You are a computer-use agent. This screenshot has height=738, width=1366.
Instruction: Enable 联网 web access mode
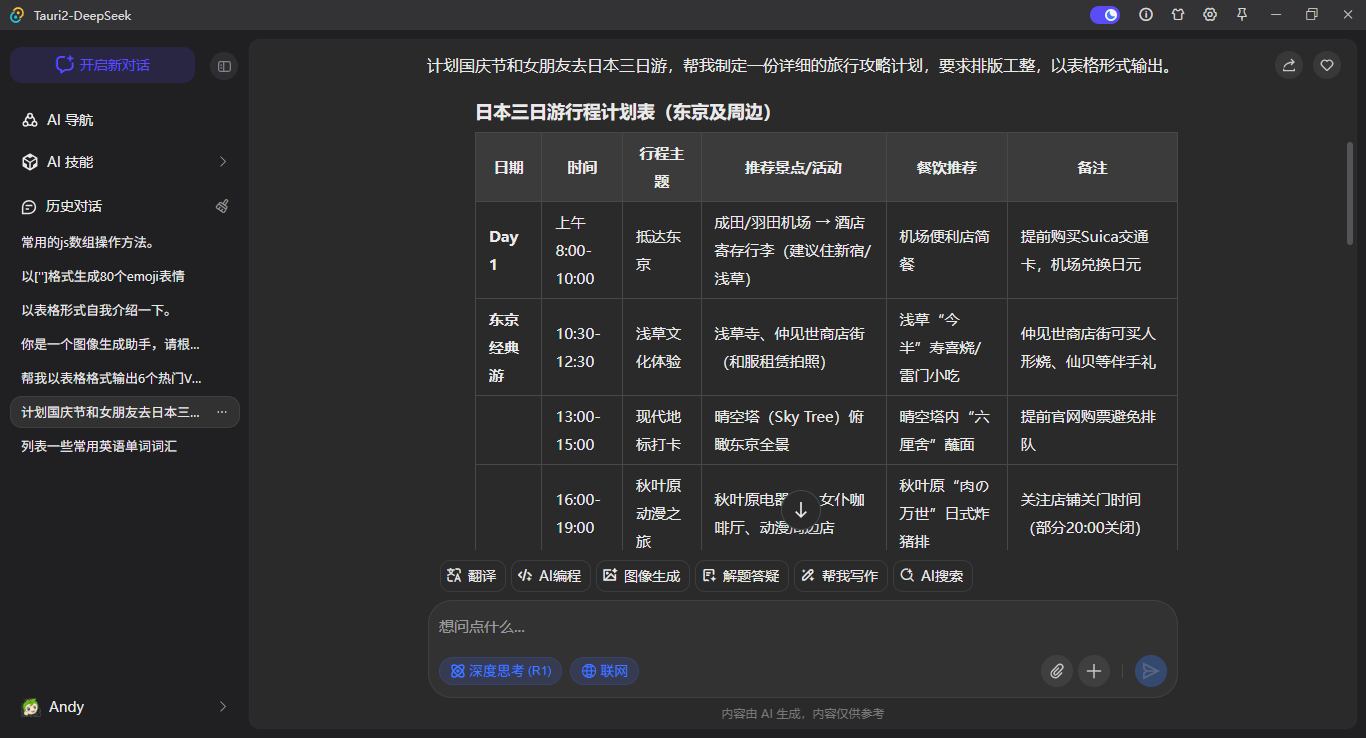coord(604,671)
